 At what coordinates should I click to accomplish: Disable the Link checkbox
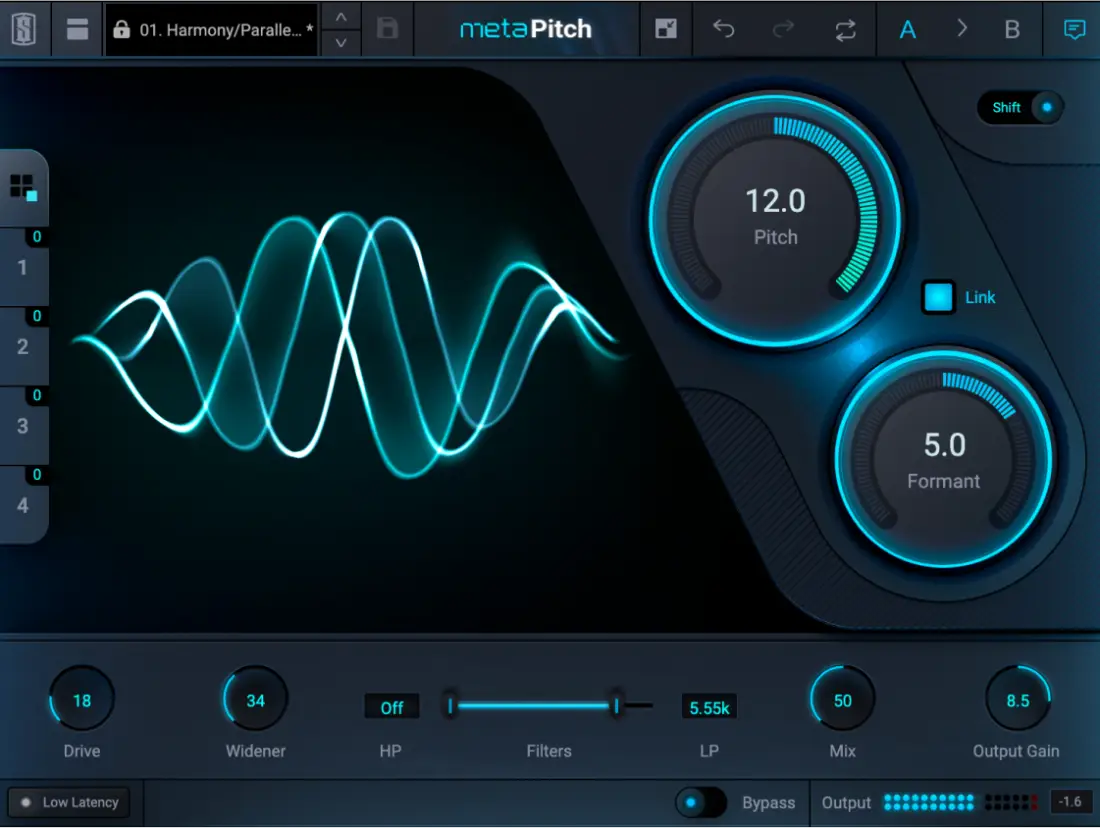pos(938,297)
